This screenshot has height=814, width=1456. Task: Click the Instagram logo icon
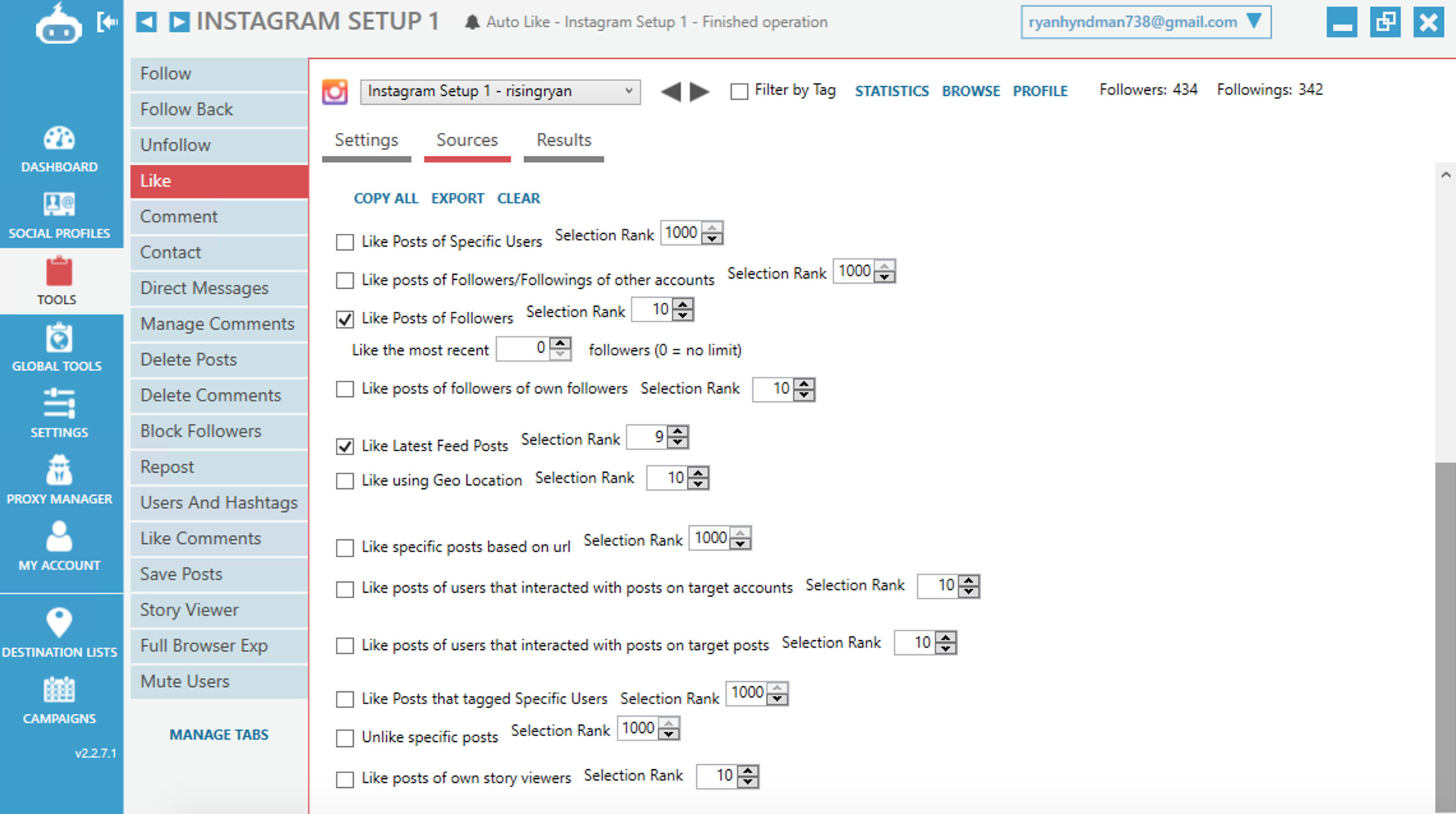(335, 91)
